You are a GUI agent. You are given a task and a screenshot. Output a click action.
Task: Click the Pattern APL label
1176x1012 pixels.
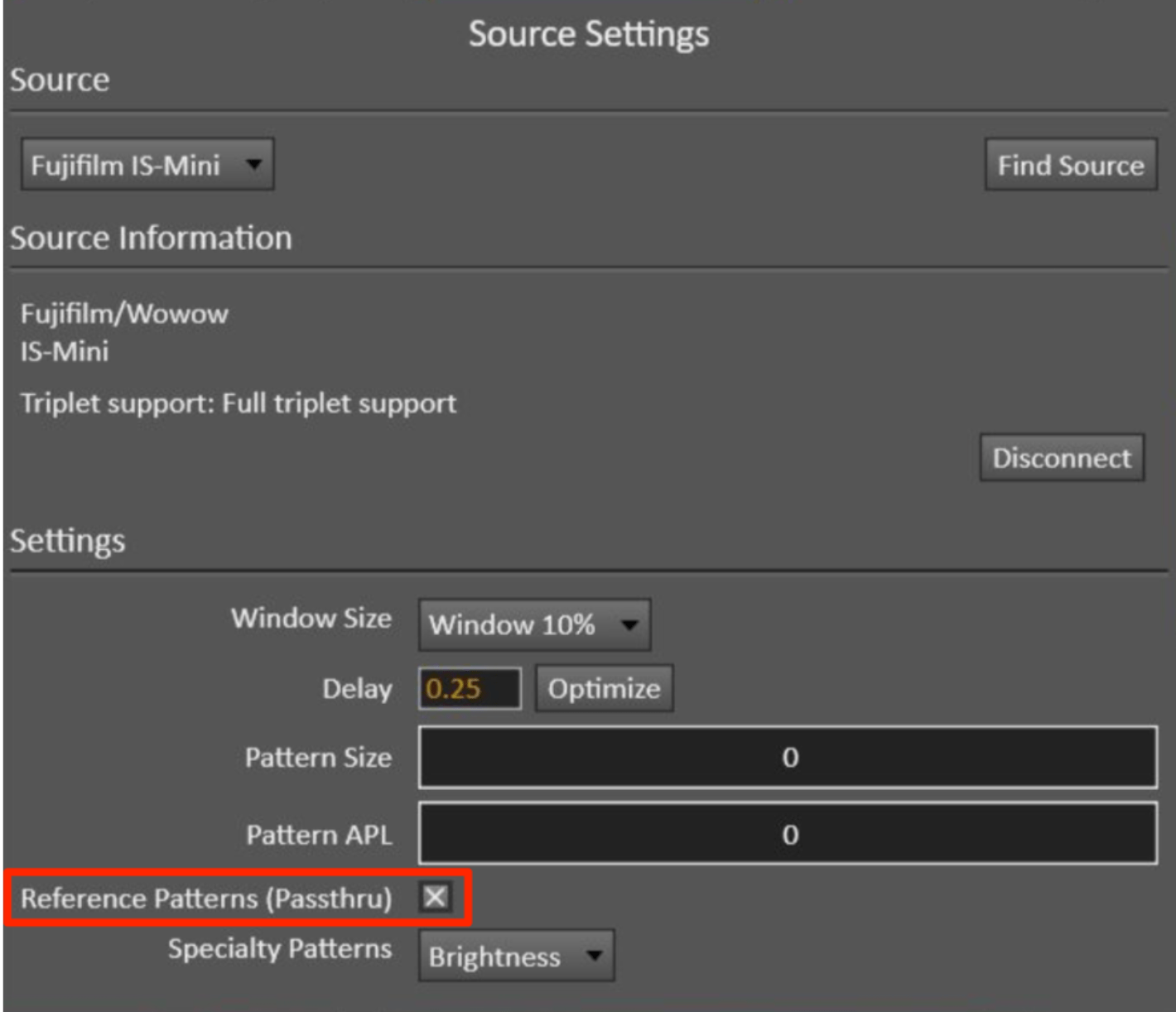click(x=319, y=834)
